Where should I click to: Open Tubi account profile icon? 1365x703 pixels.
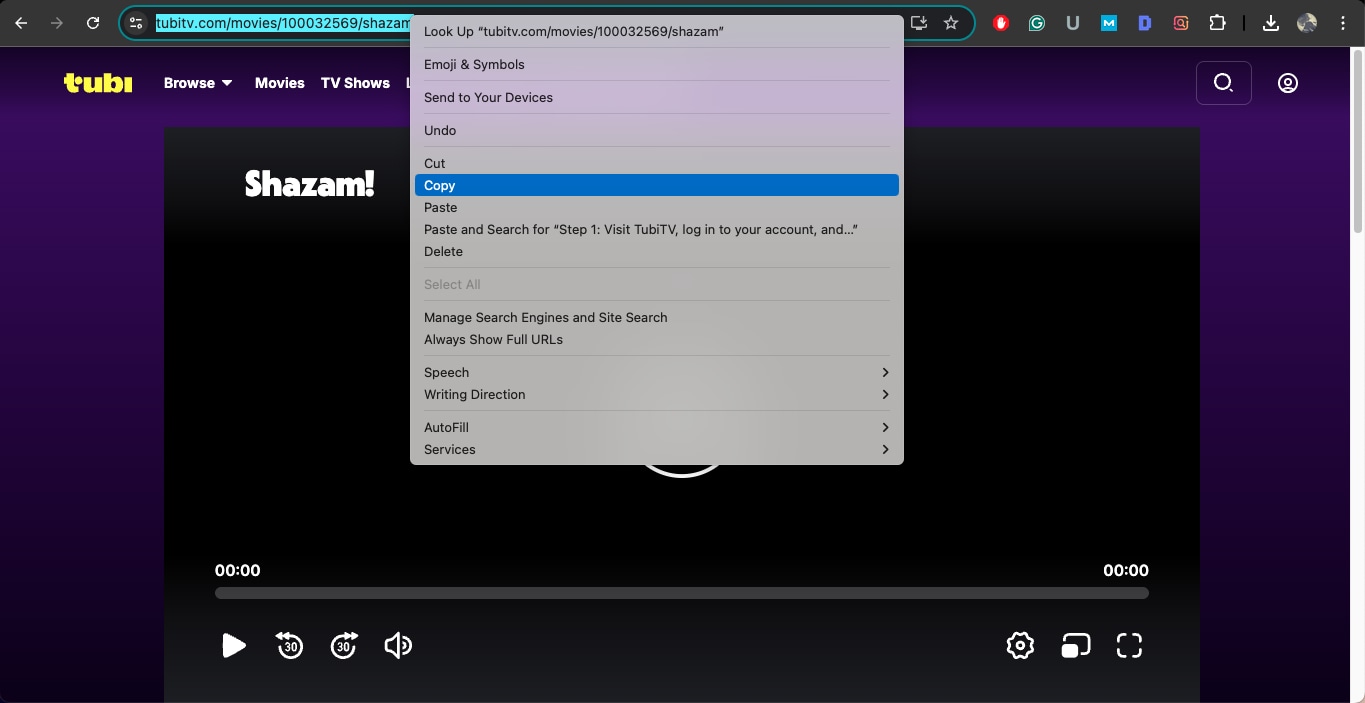1288,83
